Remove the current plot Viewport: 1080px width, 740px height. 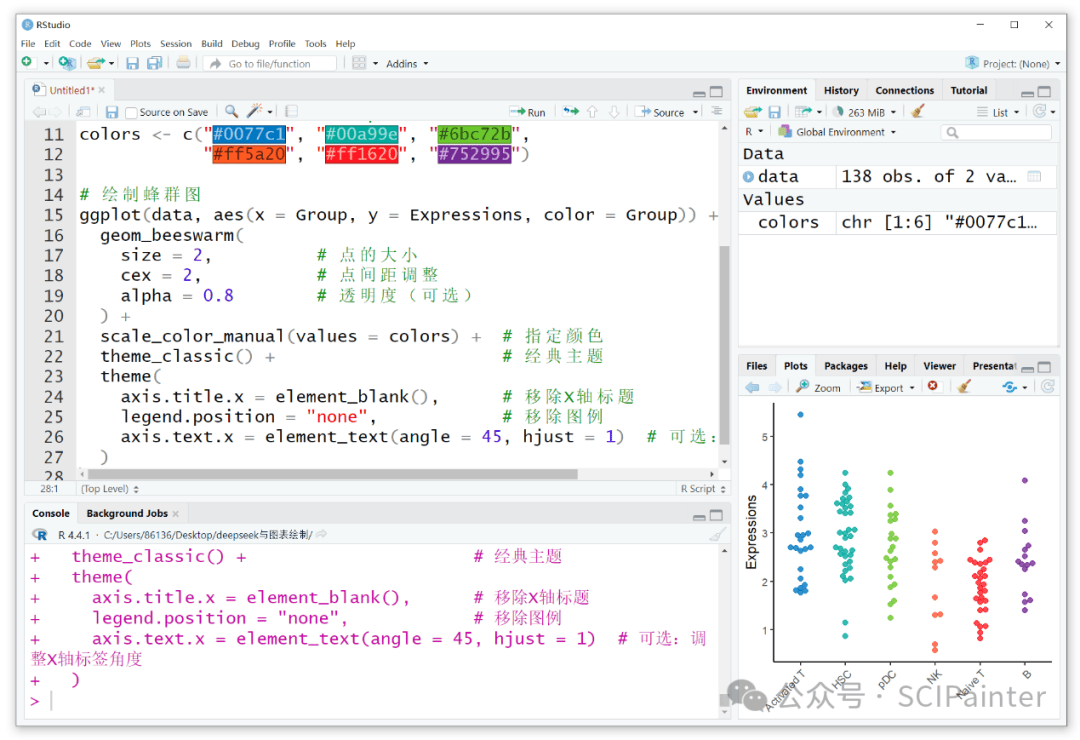pos(933,387)
